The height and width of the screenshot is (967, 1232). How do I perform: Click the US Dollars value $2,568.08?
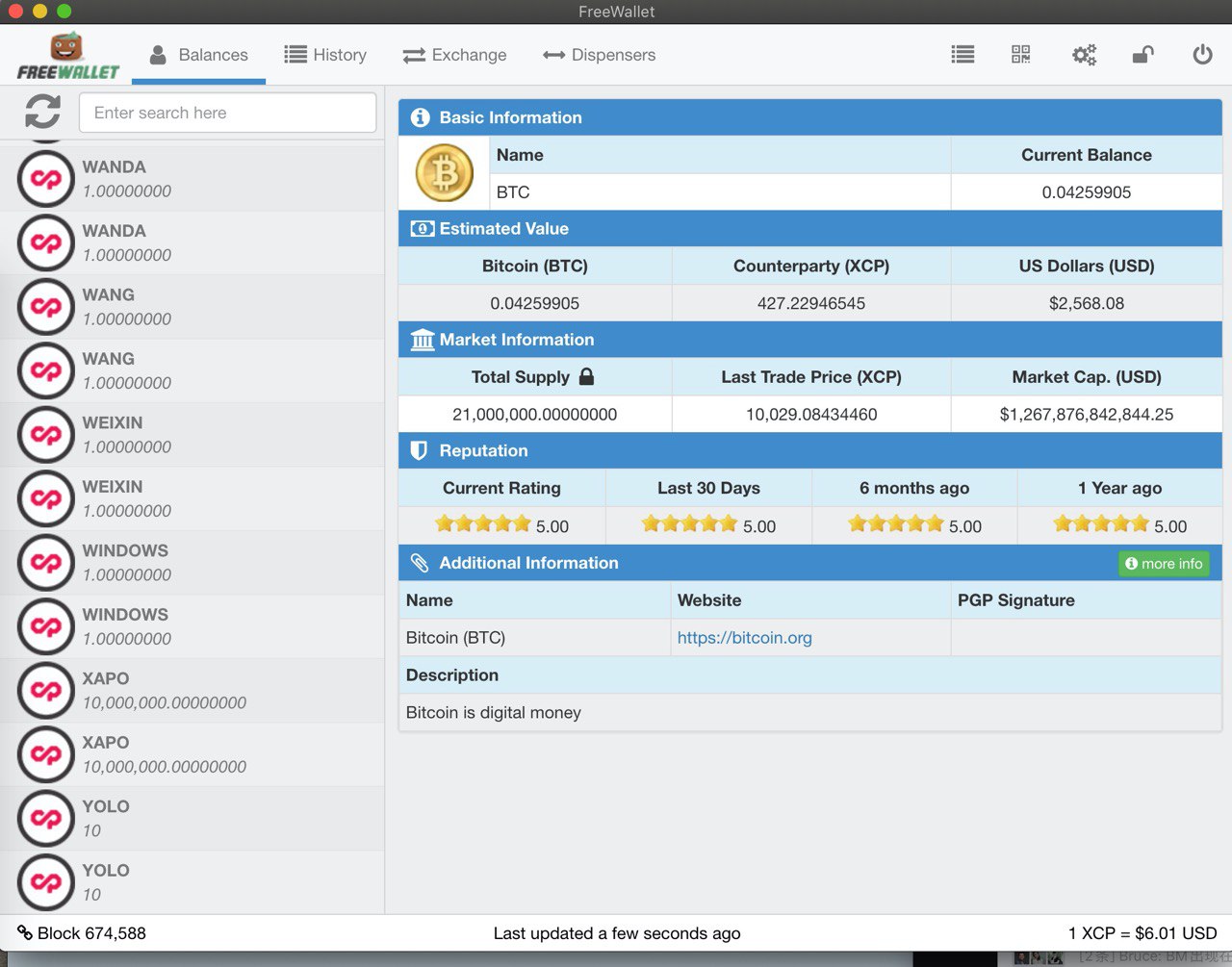coord(1087,303)
